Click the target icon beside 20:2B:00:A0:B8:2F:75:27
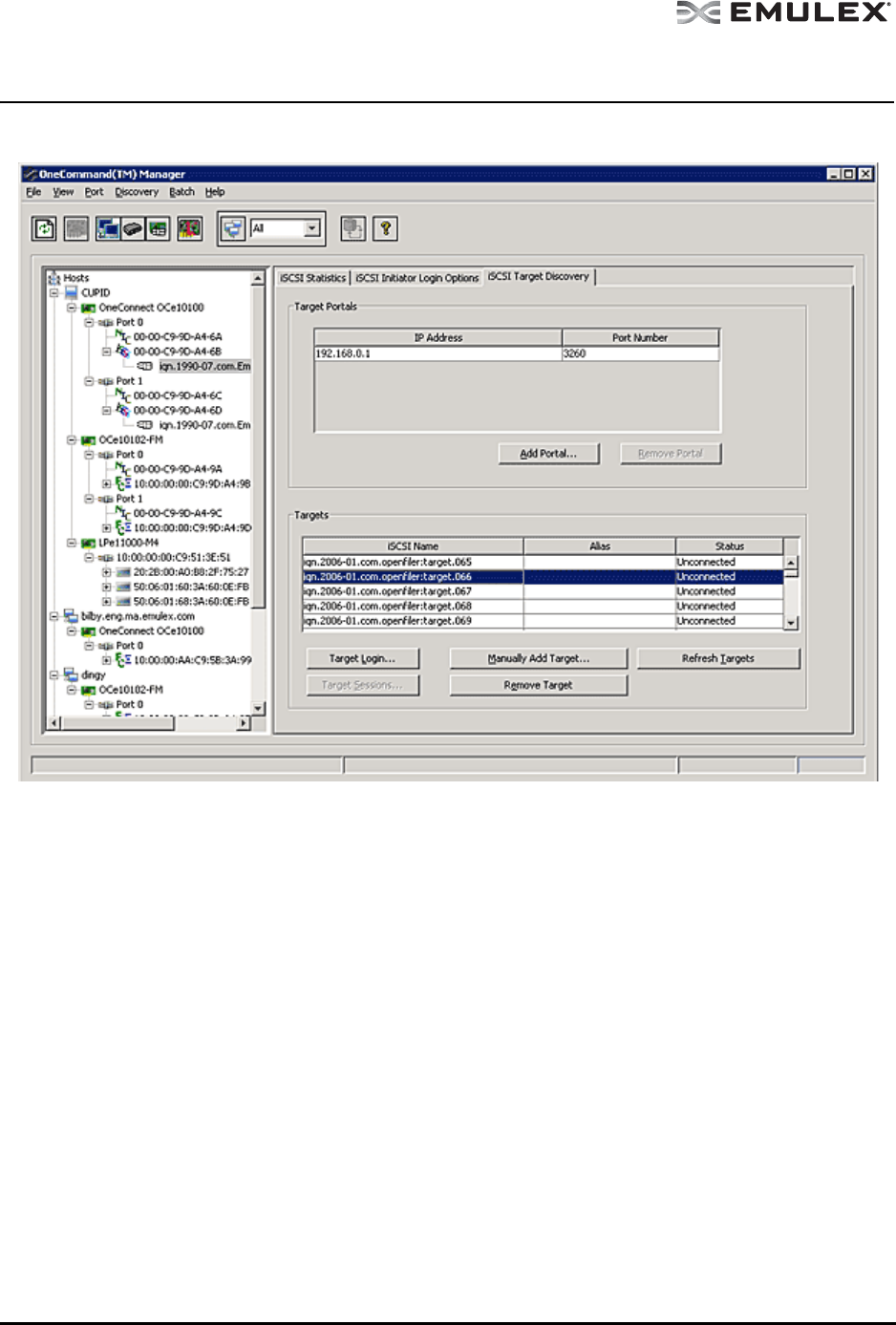This screenshot has width=896, height=1325. pyautogui.click(x=123, y=572)
